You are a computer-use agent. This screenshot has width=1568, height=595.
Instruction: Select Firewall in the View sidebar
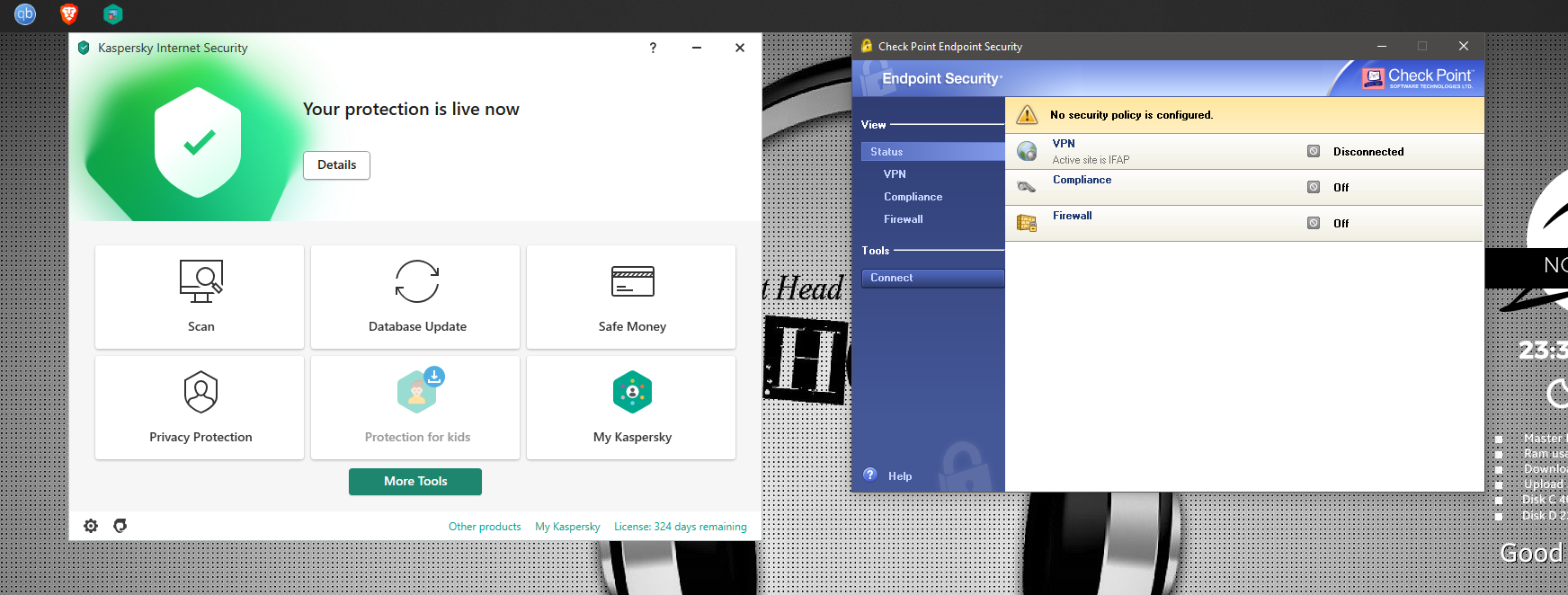(903, 219)
